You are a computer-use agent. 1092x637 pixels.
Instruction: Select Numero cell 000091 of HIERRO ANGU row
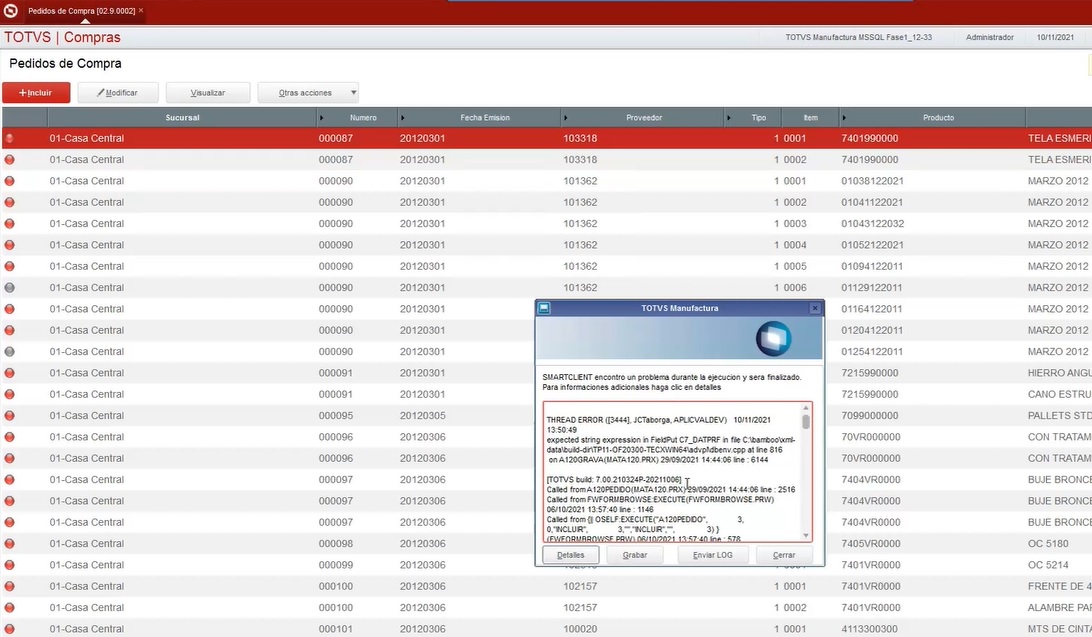point(336,373)
